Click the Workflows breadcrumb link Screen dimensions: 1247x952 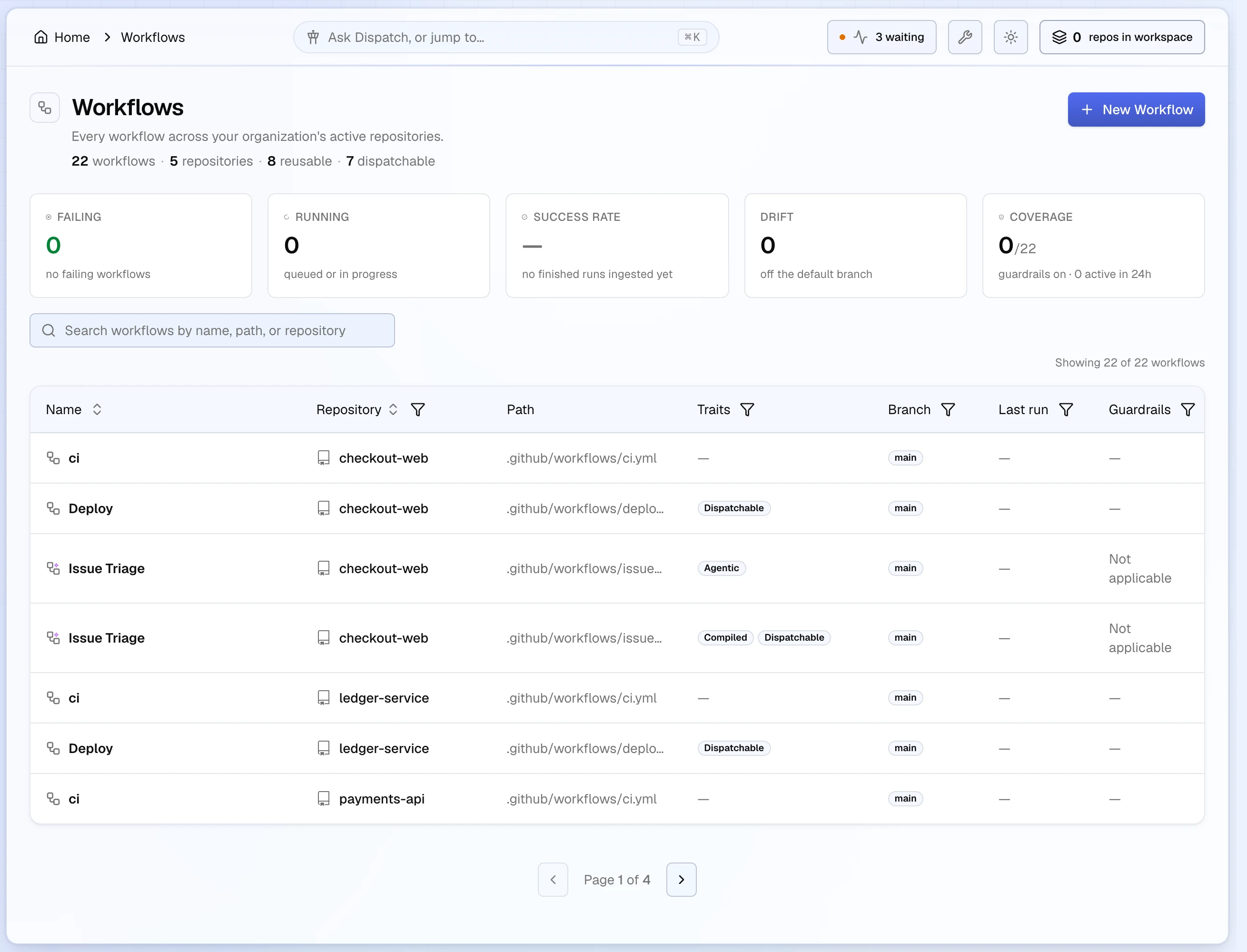pyautogui.click(x=153, y=38)
